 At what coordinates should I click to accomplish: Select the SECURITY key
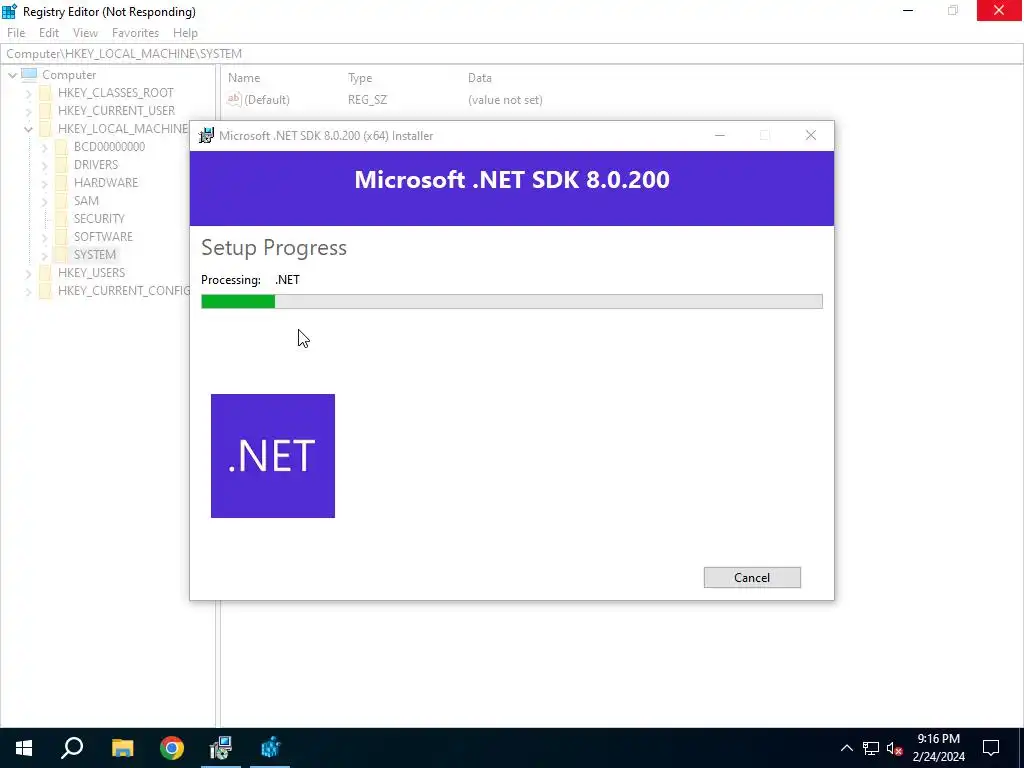tap(99, 218)
